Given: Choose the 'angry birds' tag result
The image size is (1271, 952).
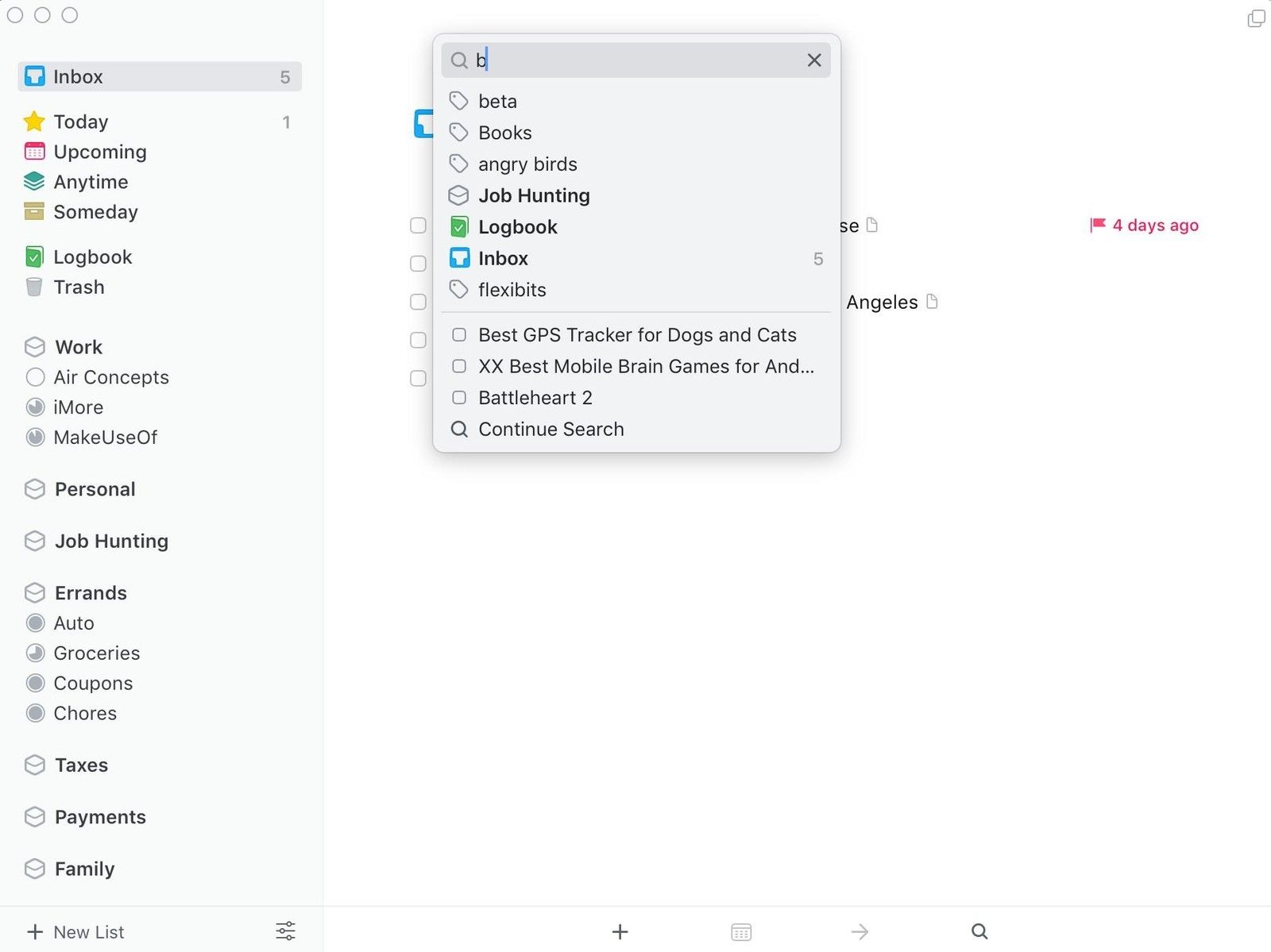Looking at the screenshot, I should [x=527, y=164].
